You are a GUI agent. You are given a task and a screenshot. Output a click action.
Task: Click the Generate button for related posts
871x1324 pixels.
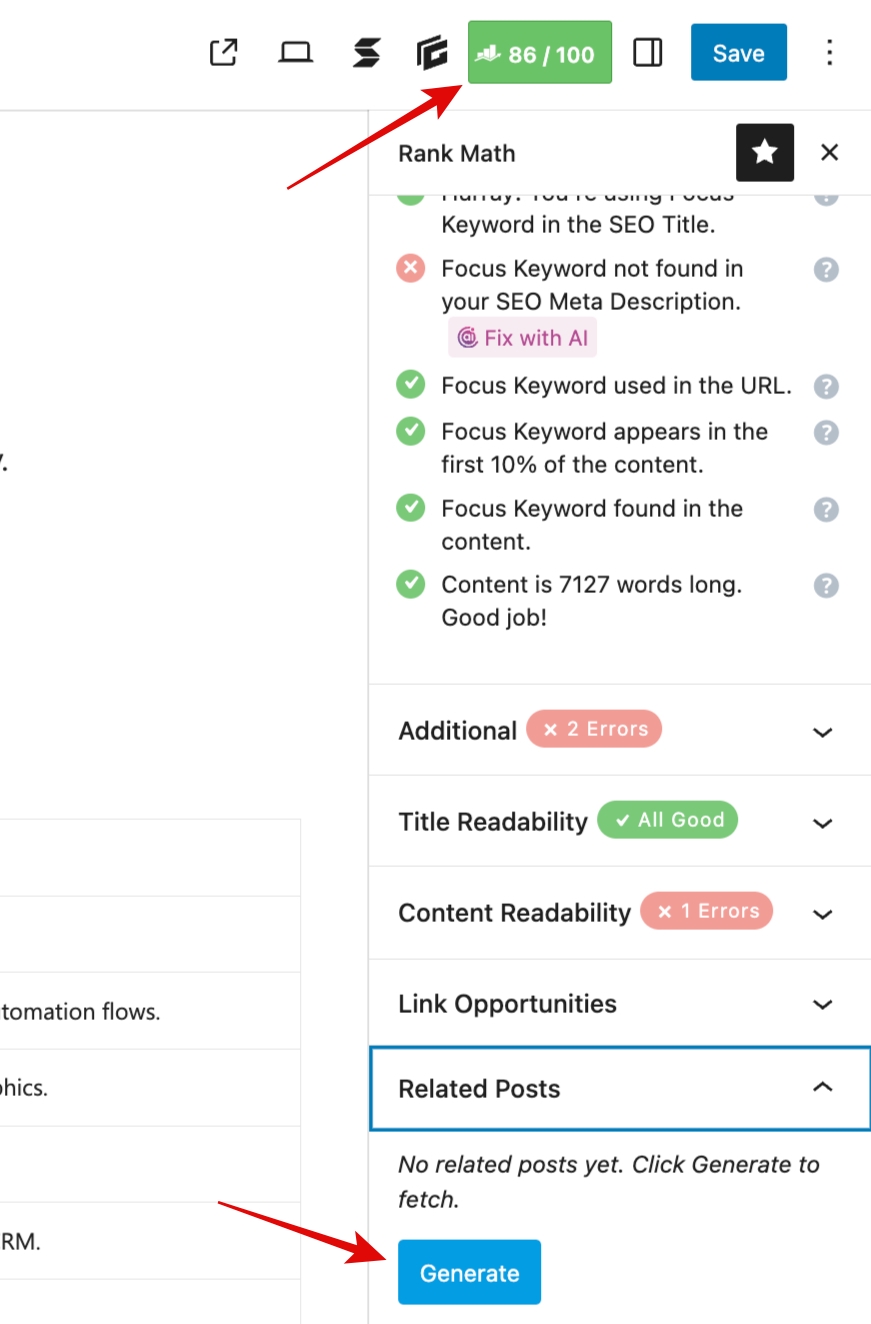pyautogui.click(x=469, y=1272)
